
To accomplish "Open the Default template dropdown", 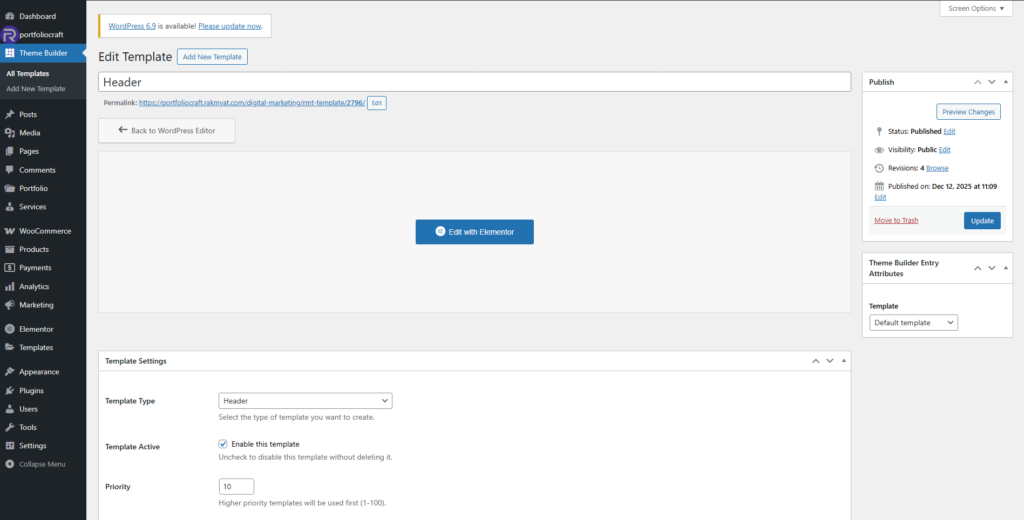I will (913, 323).
